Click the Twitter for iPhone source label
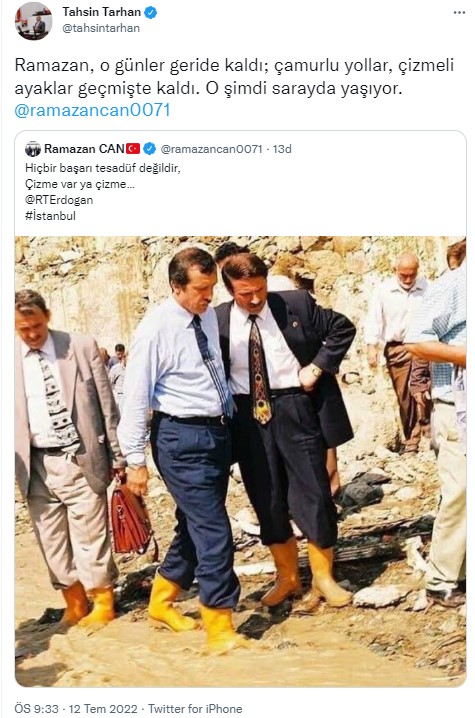This screenshot has height=718, width=475. pyautogui.click(x=195, y=708)
